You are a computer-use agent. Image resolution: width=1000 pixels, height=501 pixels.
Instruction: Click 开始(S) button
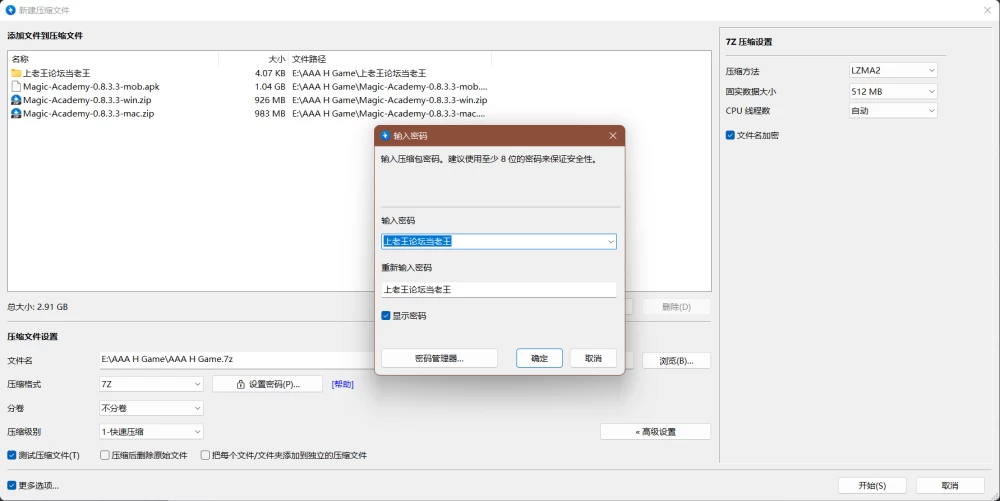[x=872, y=486]
